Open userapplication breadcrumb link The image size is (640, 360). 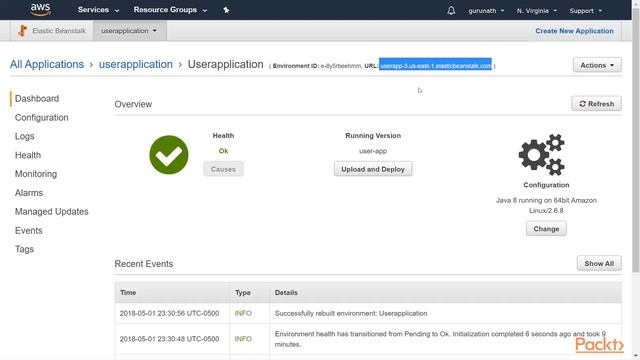tap(136, 64)
